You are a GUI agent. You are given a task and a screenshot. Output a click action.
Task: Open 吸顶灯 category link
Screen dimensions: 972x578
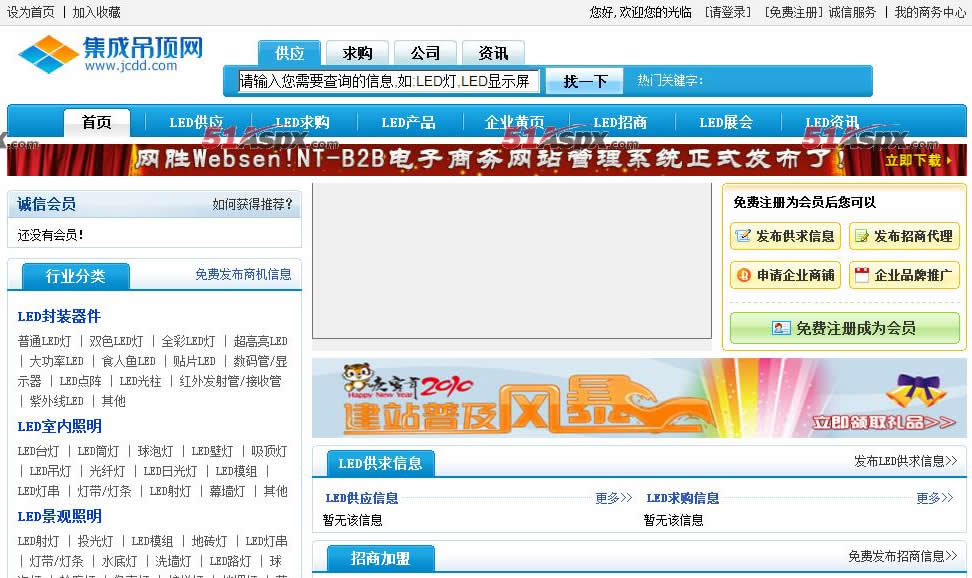pyautogui.click(x=269, y=451)
